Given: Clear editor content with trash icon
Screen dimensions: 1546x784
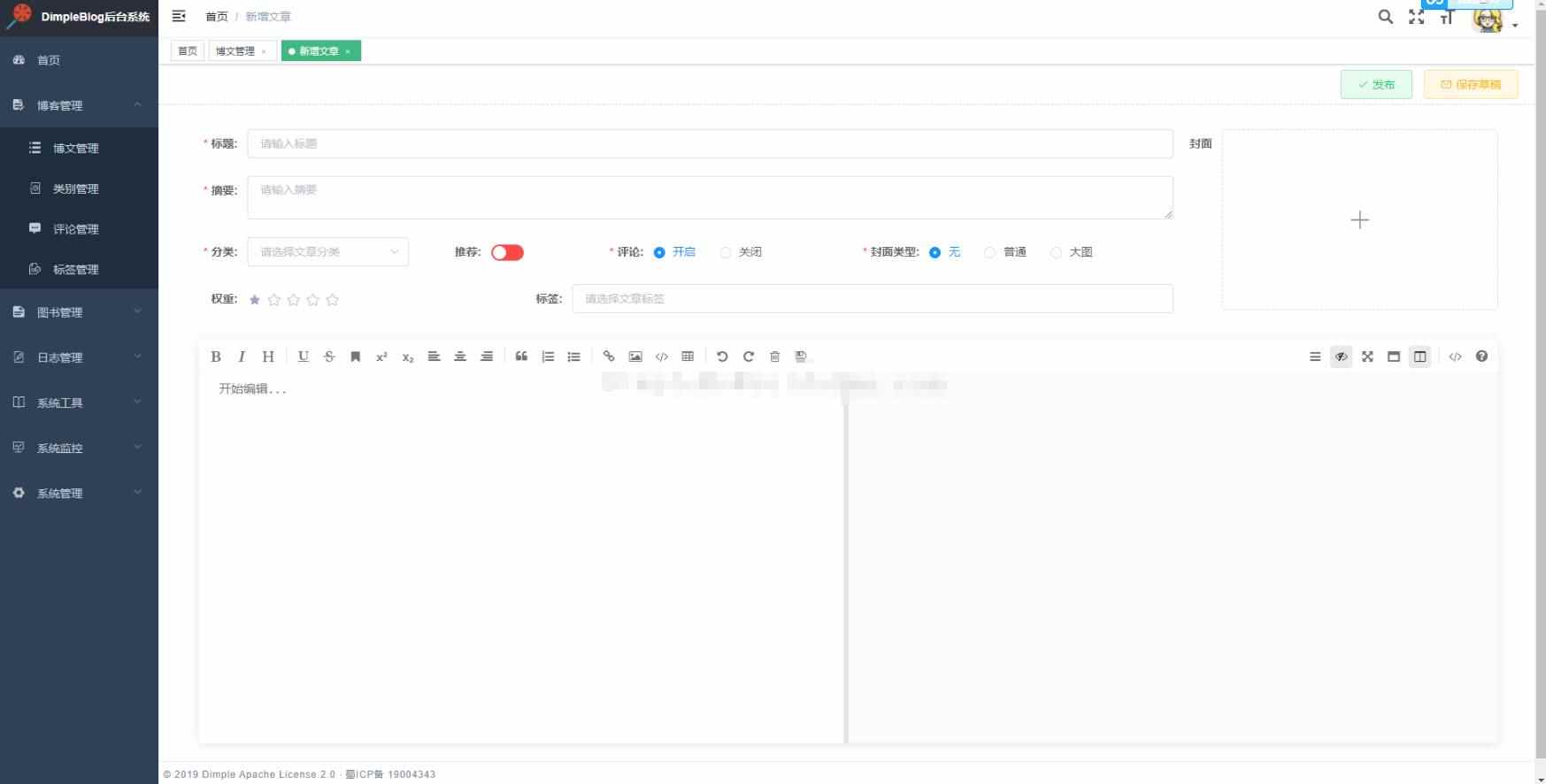Looking at the screenshot, I should click(x=775, y=357).
